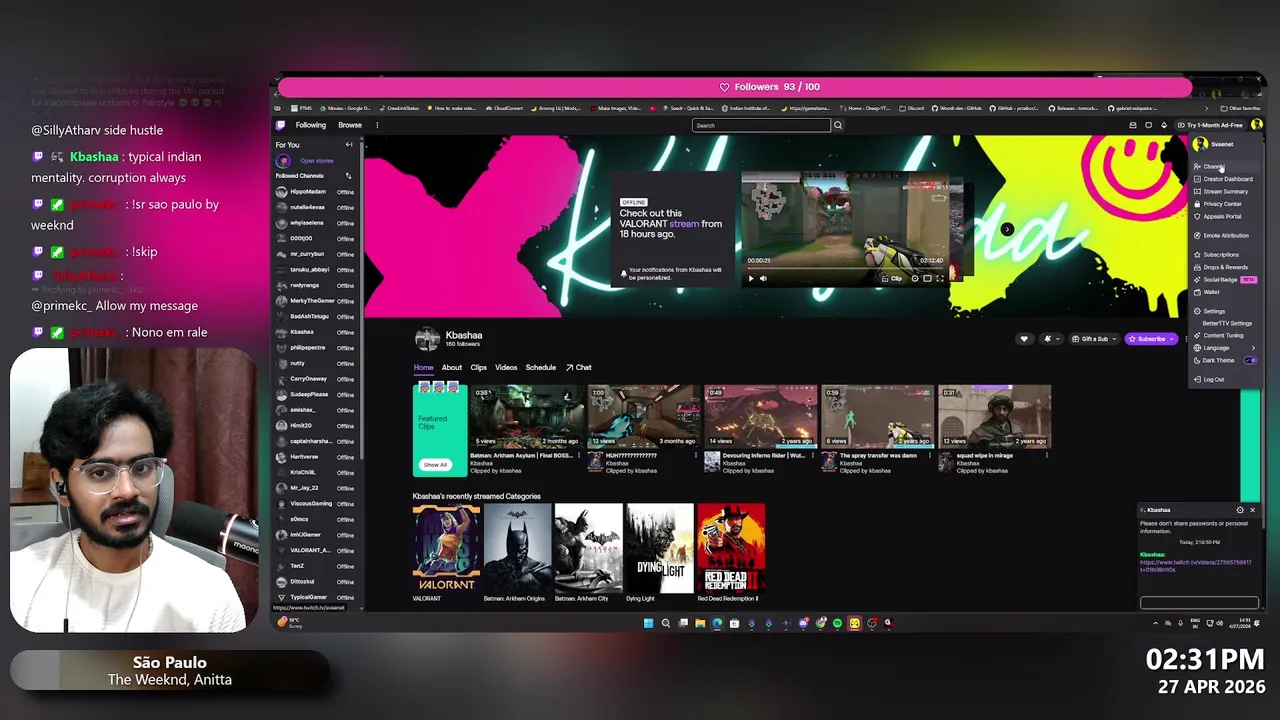This screenshot has width=1280, height=720.
Task: Open Drops & Rewards menu entry
Action: (x=1223, y=267)
